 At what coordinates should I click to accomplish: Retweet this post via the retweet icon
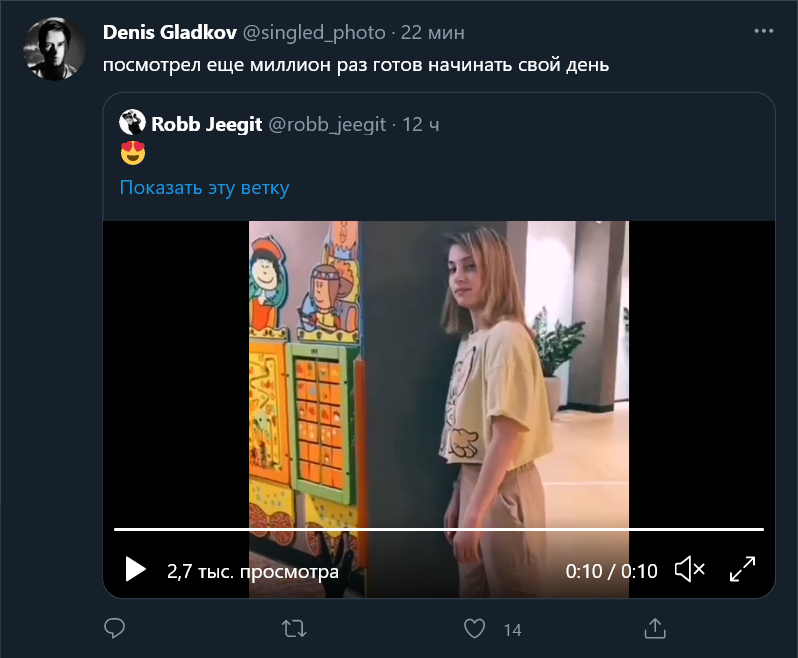coord(295,628)
